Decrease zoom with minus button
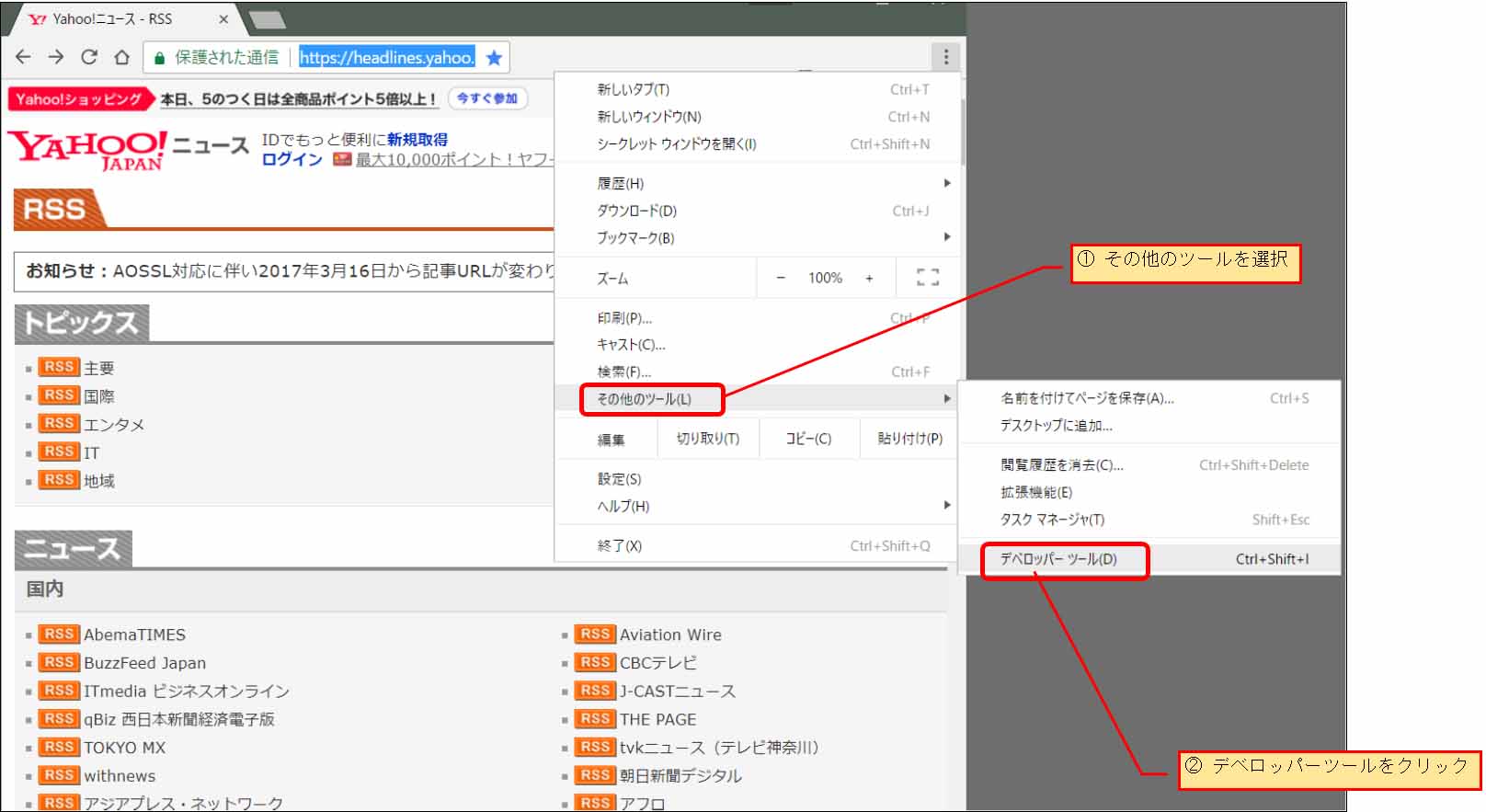Viewport: 1486px width, 812px height. point(781,278)
